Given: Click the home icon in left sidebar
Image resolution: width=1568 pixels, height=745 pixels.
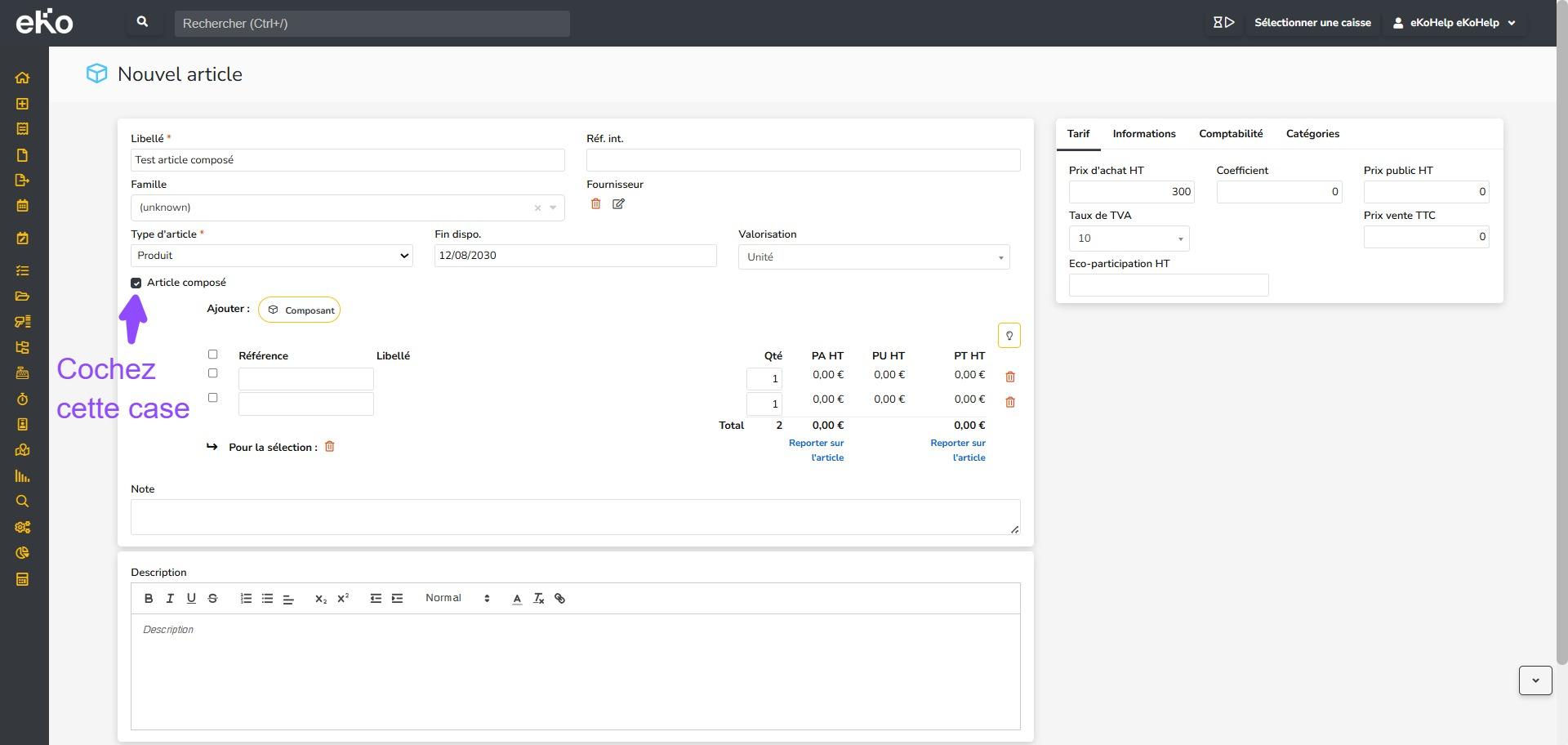Looking at the screenshot, I should [22, 78].
